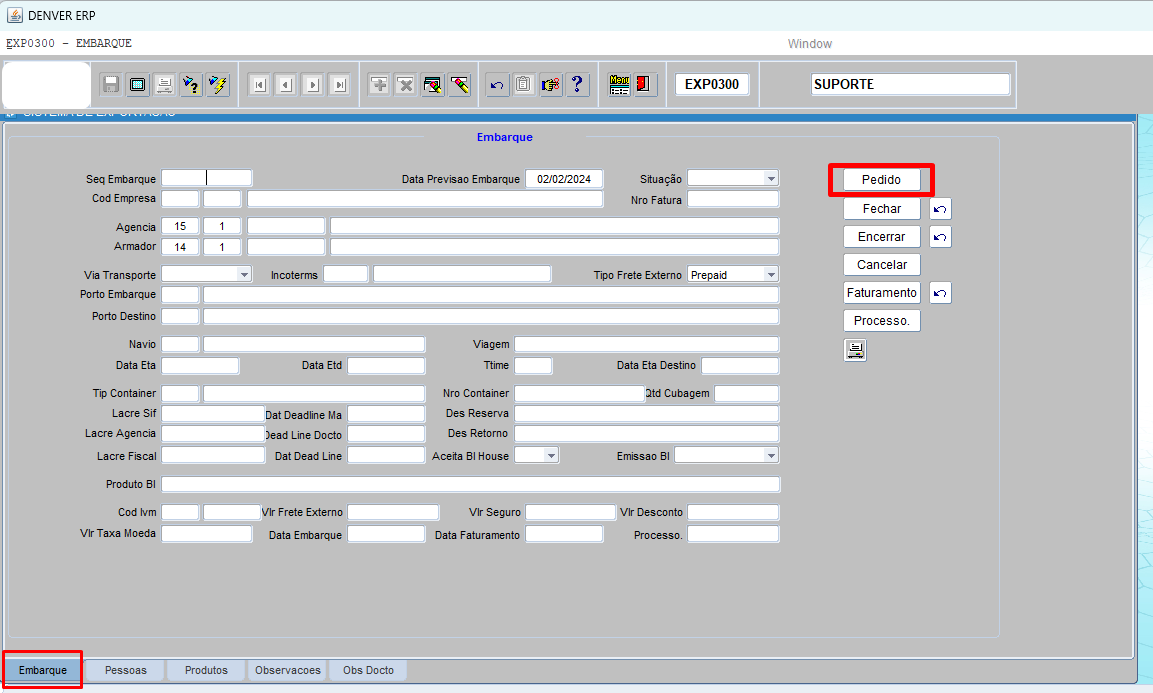This screenshot has height=693, width=1153.
Task: Jump to the last record
Action: [x=339, y=85]
